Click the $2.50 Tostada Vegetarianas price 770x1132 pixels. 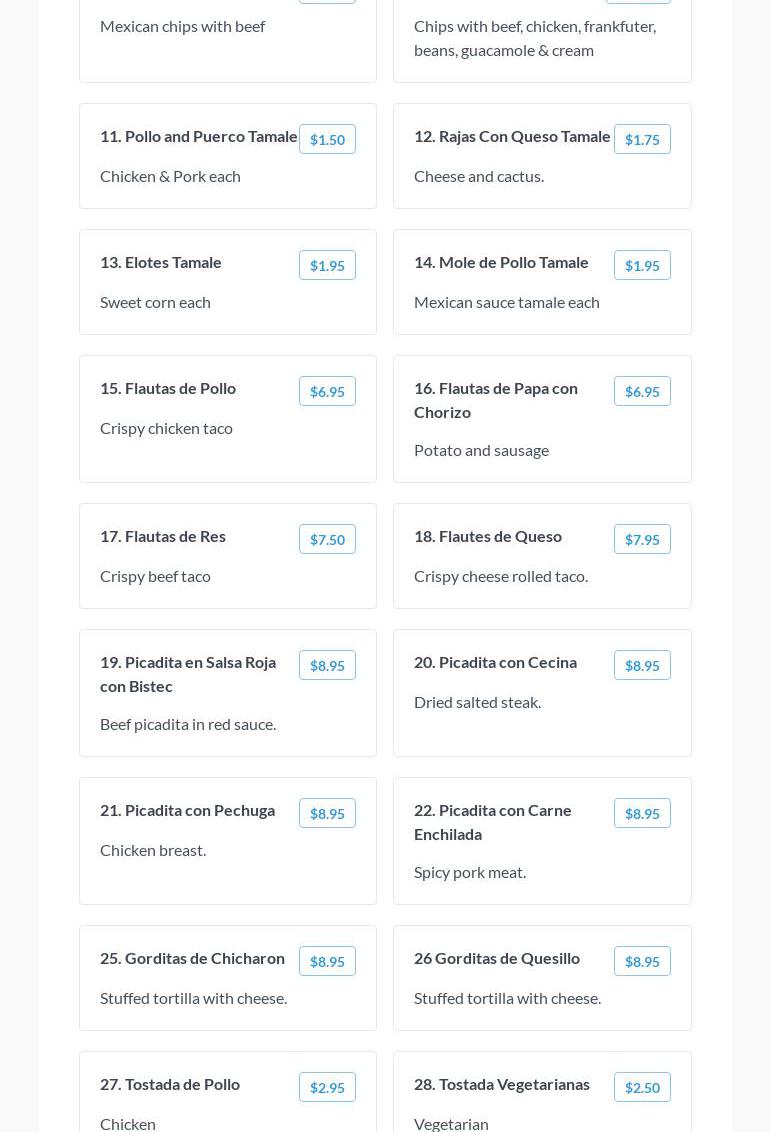tap(642, 1088)
